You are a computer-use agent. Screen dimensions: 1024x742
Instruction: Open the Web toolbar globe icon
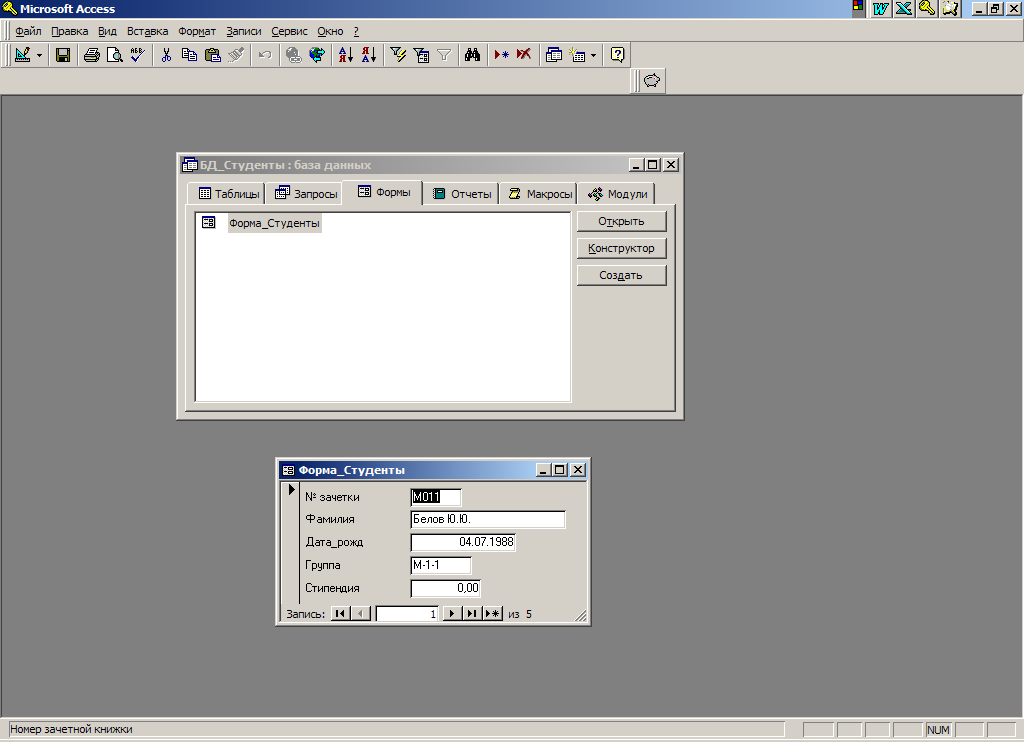point(317,55)
